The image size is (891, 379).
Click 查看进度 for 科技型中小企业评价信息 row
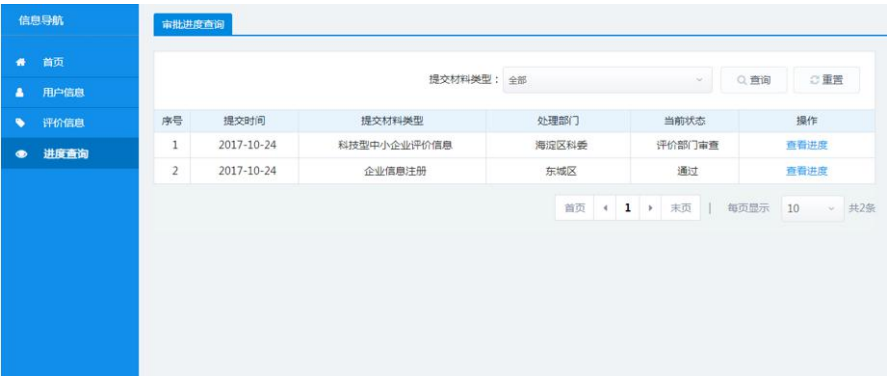(x=806, y=145)
